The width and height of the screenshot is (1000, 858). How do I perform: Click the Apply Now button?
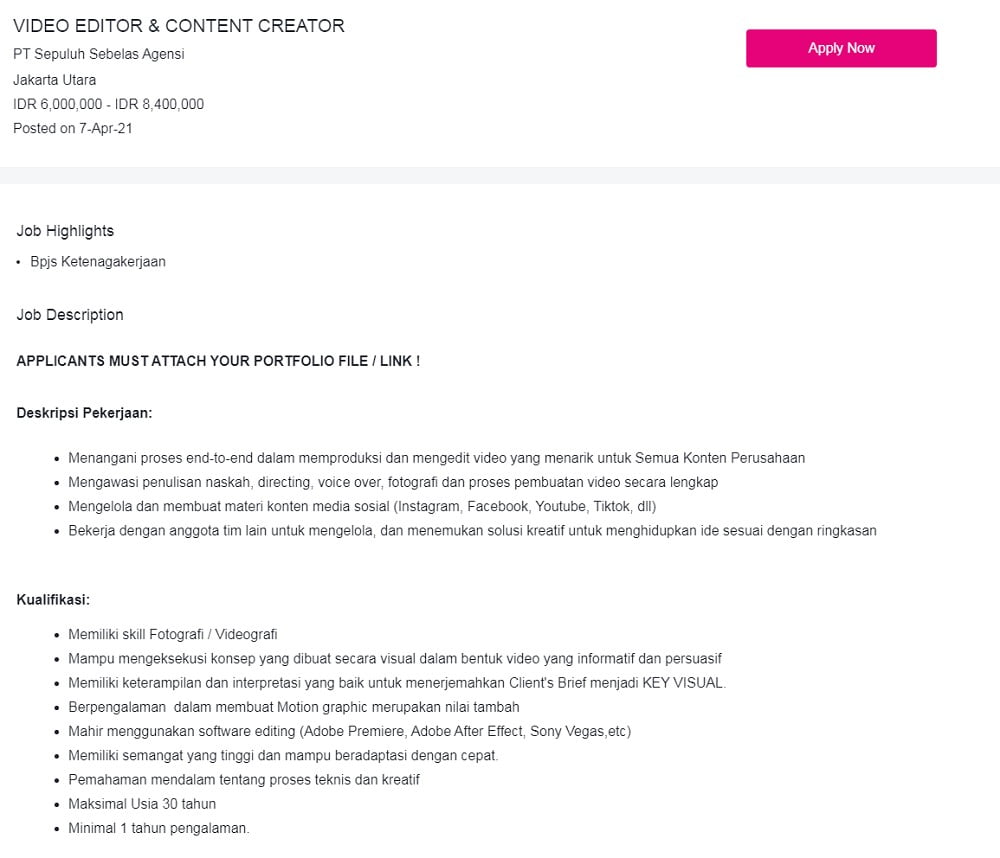pos(841,48)
